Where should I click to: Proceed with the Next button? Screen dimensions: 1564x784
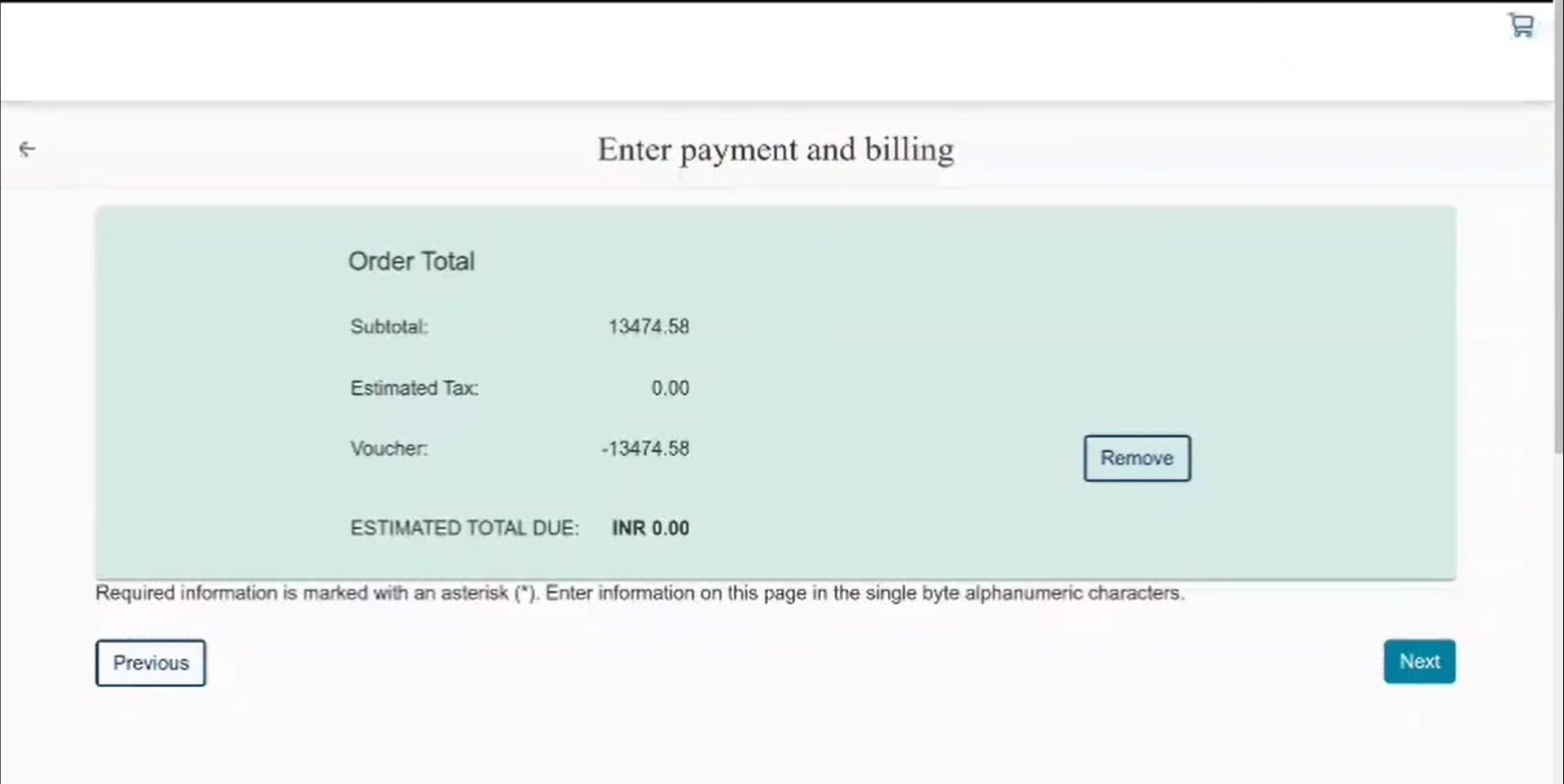point(1419,661)
